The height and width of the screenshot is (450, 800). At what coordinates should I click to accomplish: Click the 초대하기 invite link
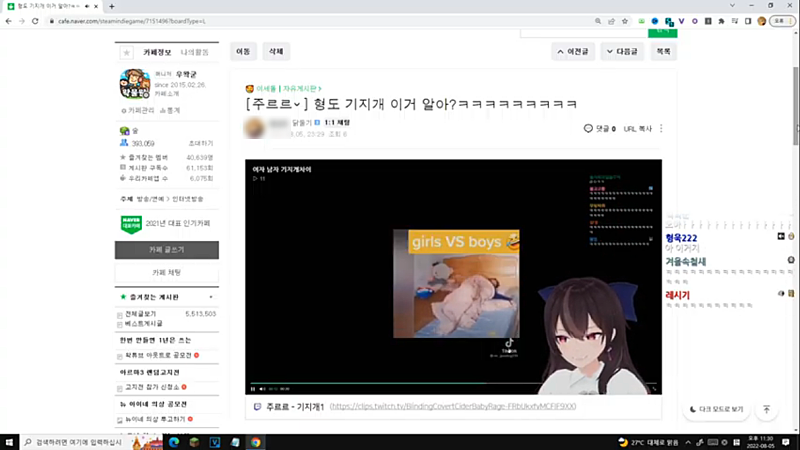(201, 143)
